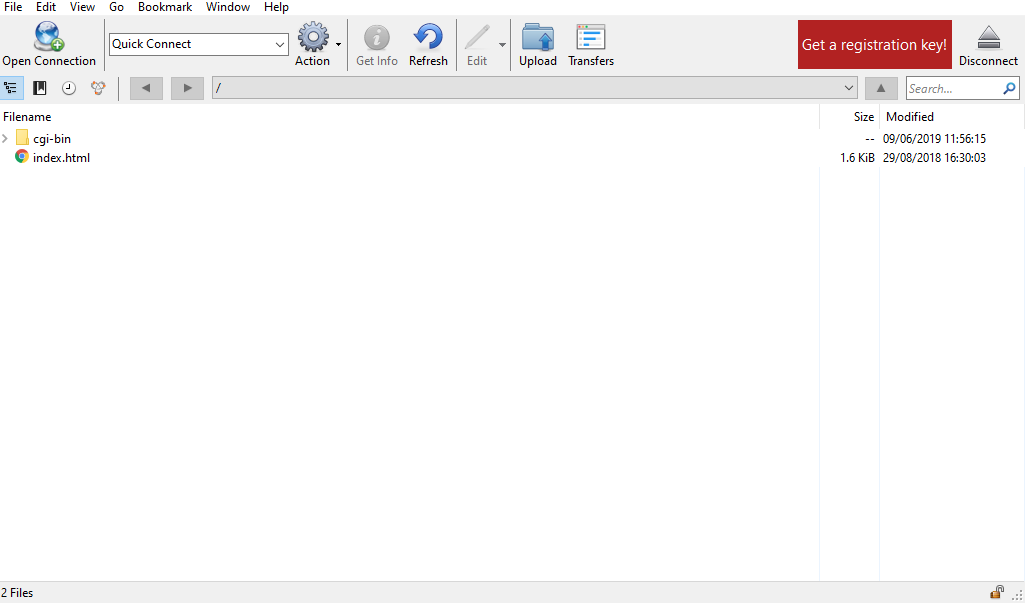Go up to the parent directory

point(881,88)
